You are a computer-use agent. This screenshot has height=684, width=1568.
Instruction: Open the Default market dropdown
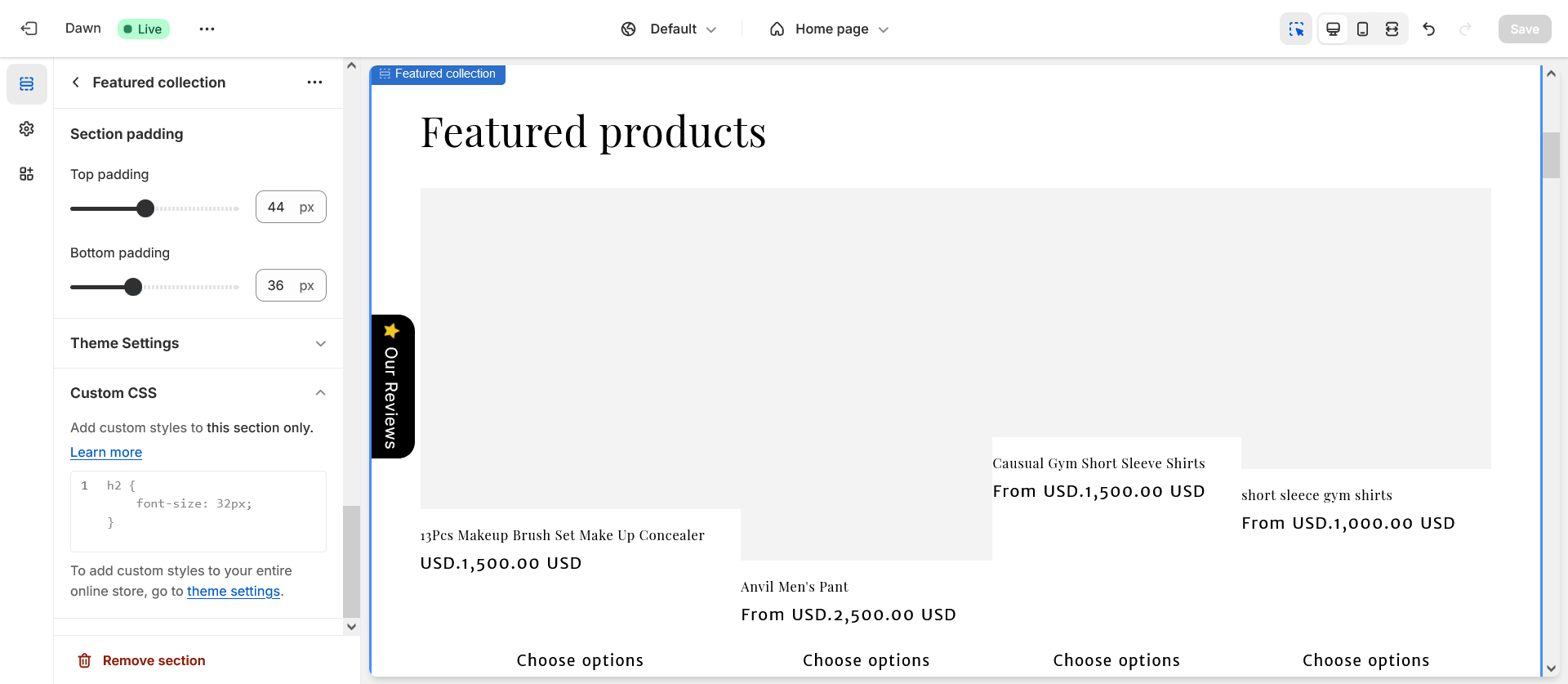669,29
